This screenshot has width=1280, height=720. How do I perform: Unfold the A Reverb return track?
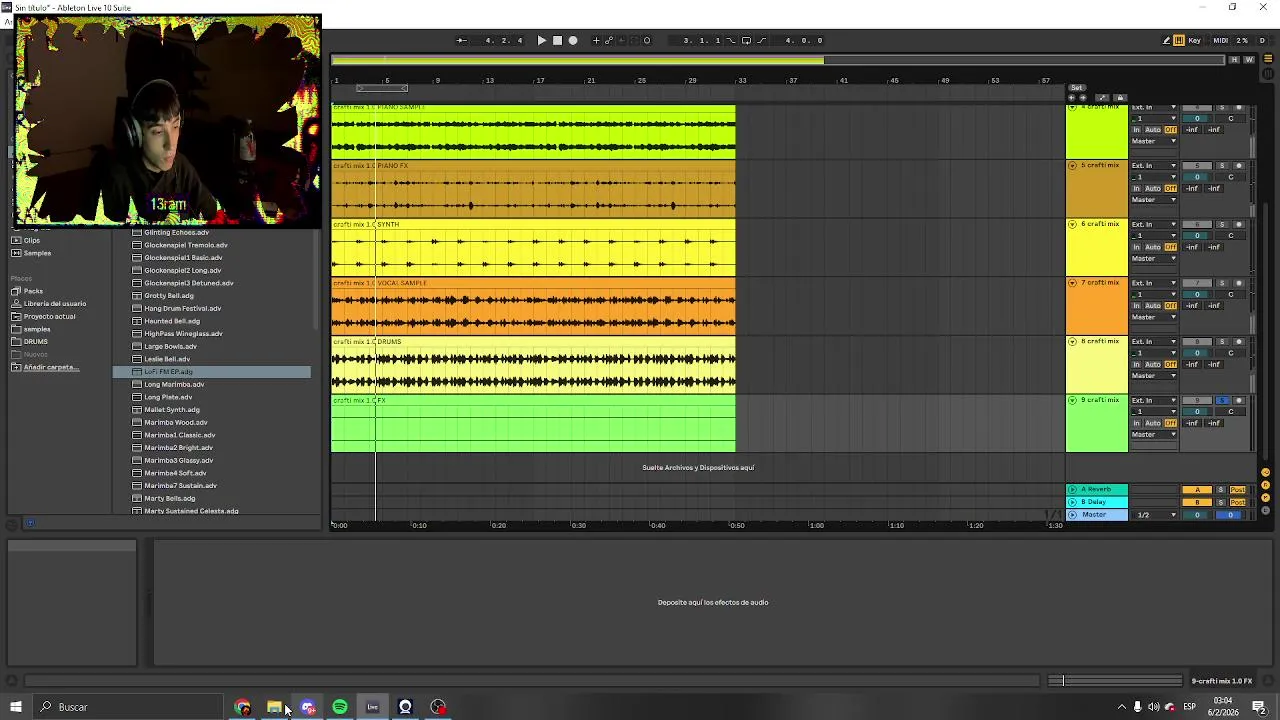click(x=1072, y=489)
